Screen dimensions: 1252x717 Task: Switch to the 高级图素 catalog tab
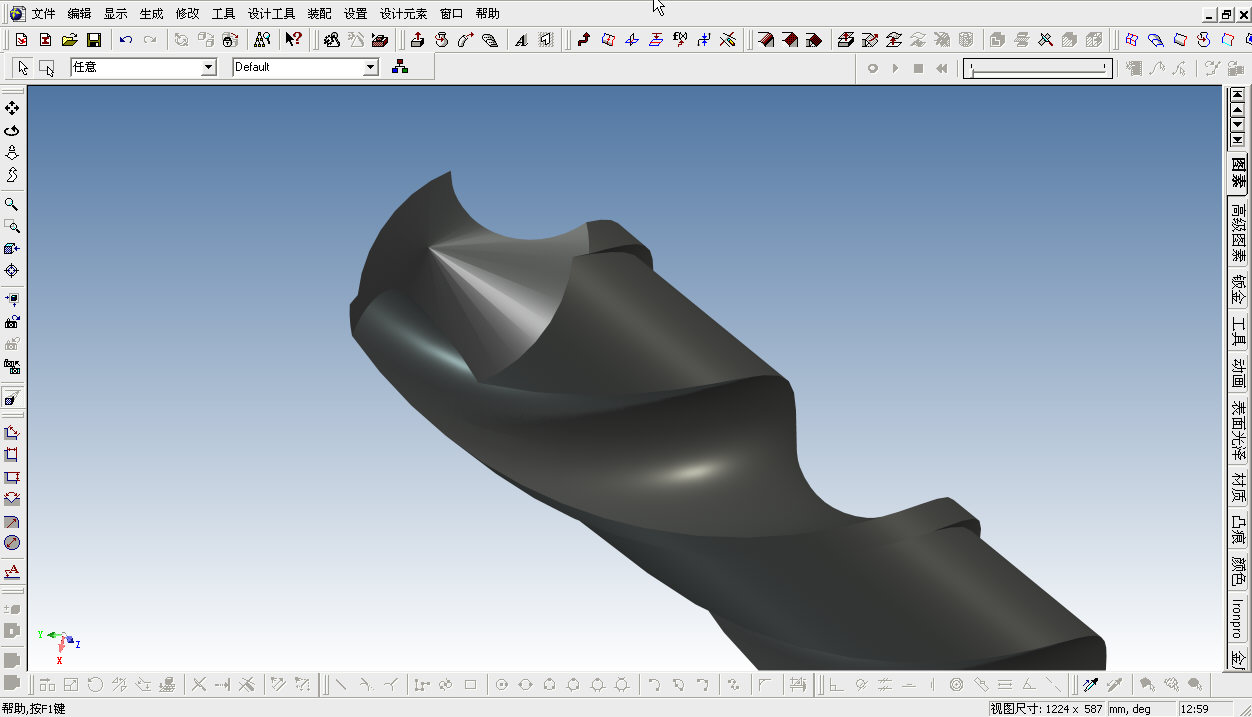pyautogui.click(x=1238, y=233)
